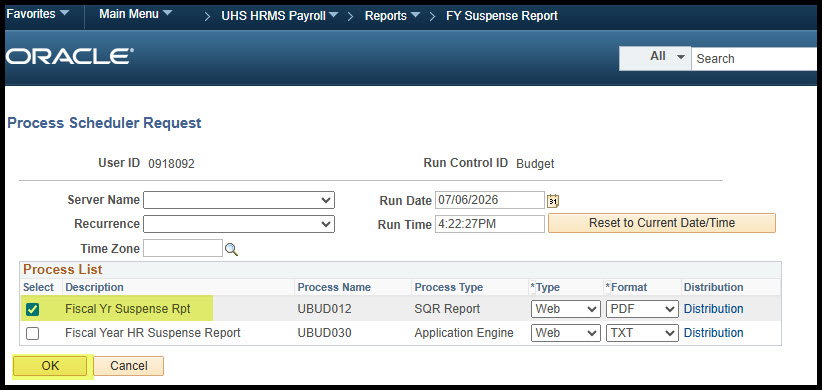
Task: Open the Run Date calendar picker
Action: tap(553, 201)
